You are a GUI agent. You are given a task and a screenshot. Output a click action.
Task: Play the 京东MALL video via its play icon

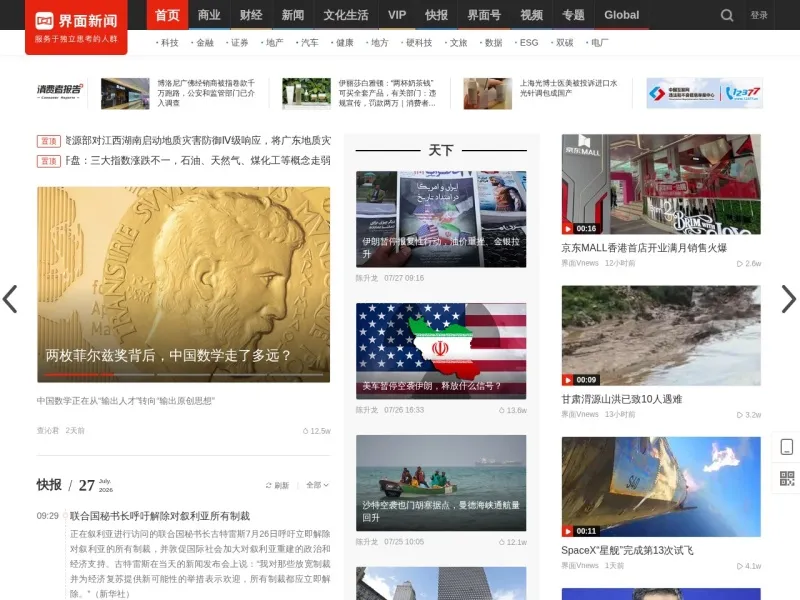(x=567, y=229)
